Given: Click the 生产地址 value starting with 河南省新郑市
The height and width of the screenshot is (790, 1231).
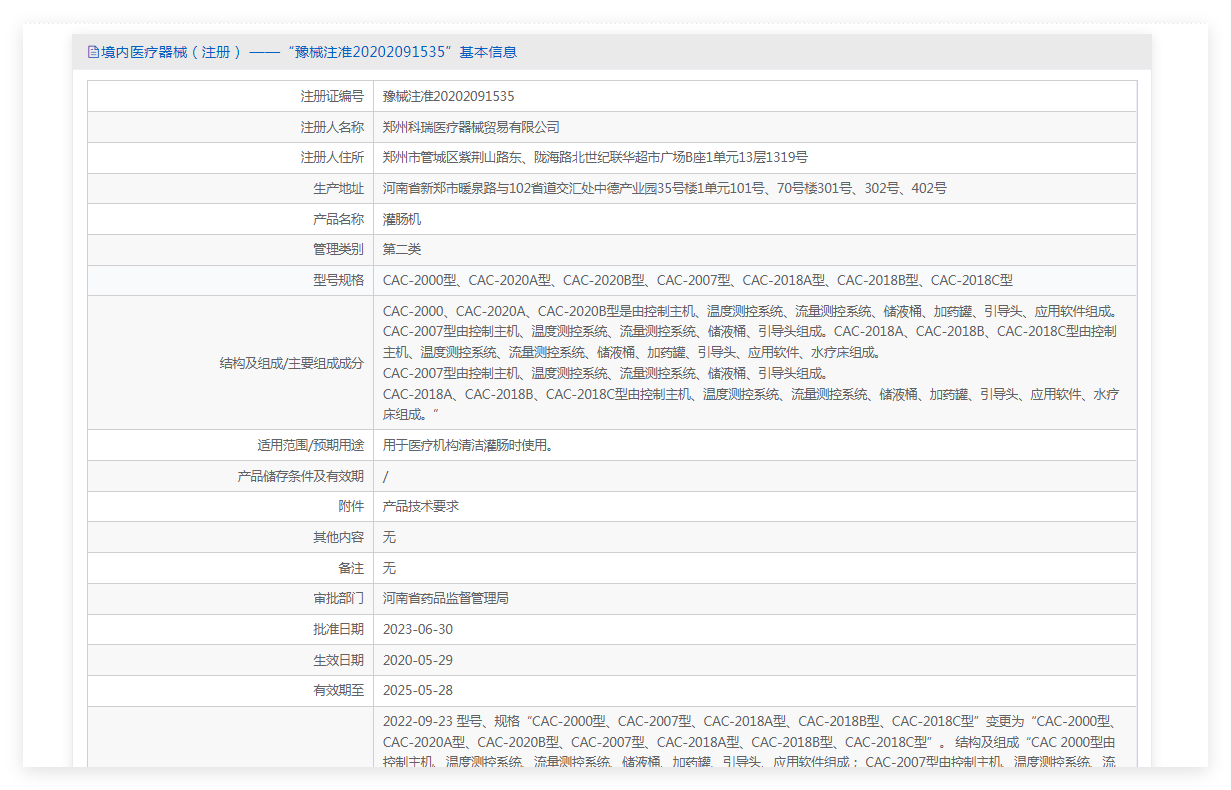Looking at the screenshot, I should tap(664, 188).
